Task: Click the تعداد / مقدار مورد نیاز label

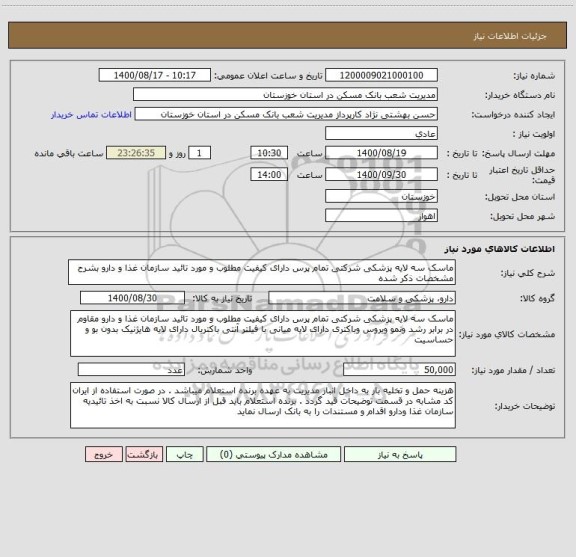Action: [513, 370]
